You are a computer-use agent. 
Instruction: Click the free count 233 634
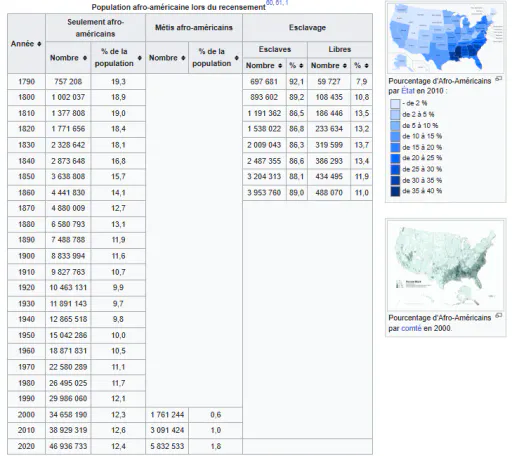tap(329, 129)
